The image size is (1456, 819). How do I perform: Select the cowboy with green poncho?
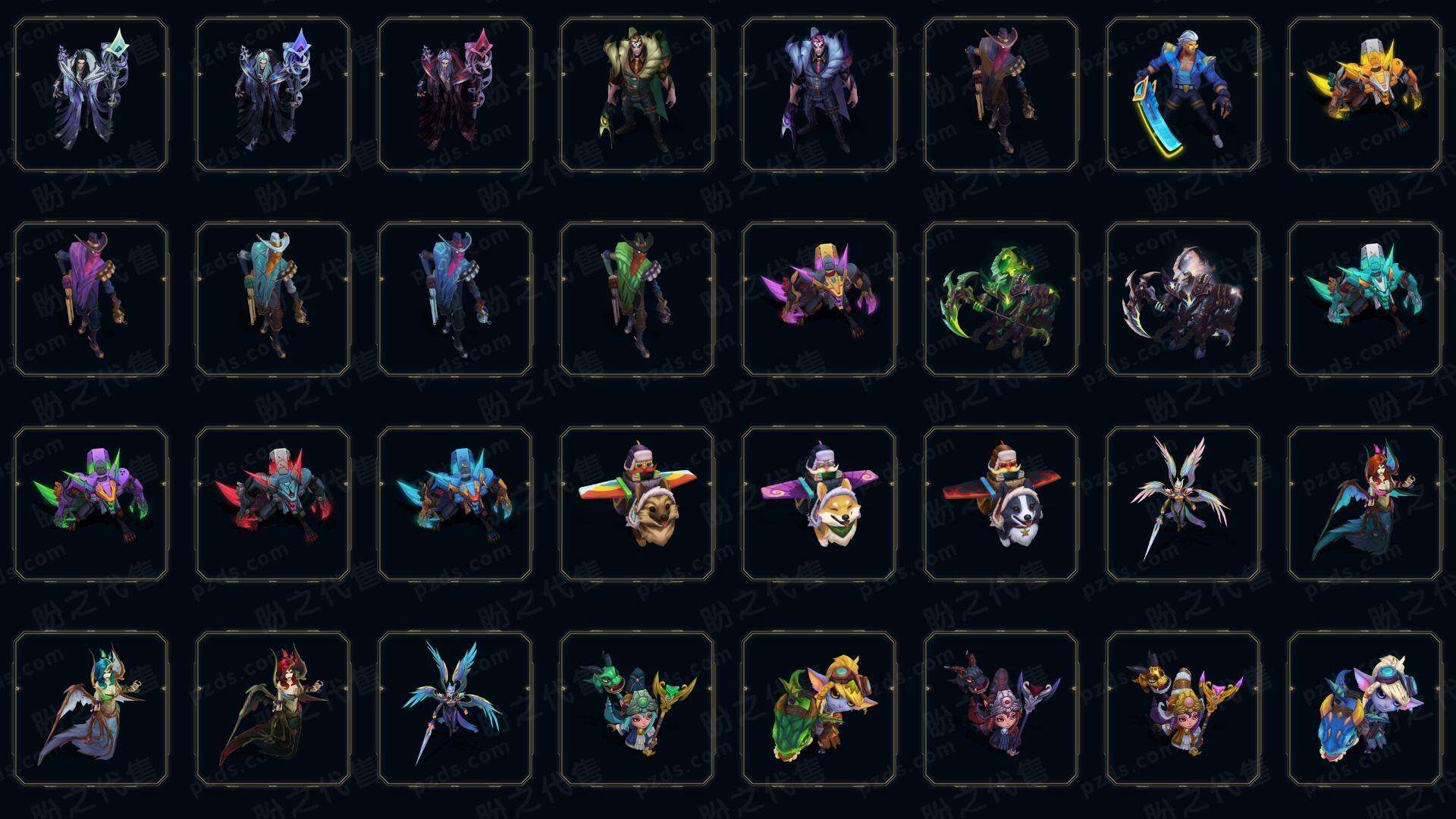pos(637,299)
